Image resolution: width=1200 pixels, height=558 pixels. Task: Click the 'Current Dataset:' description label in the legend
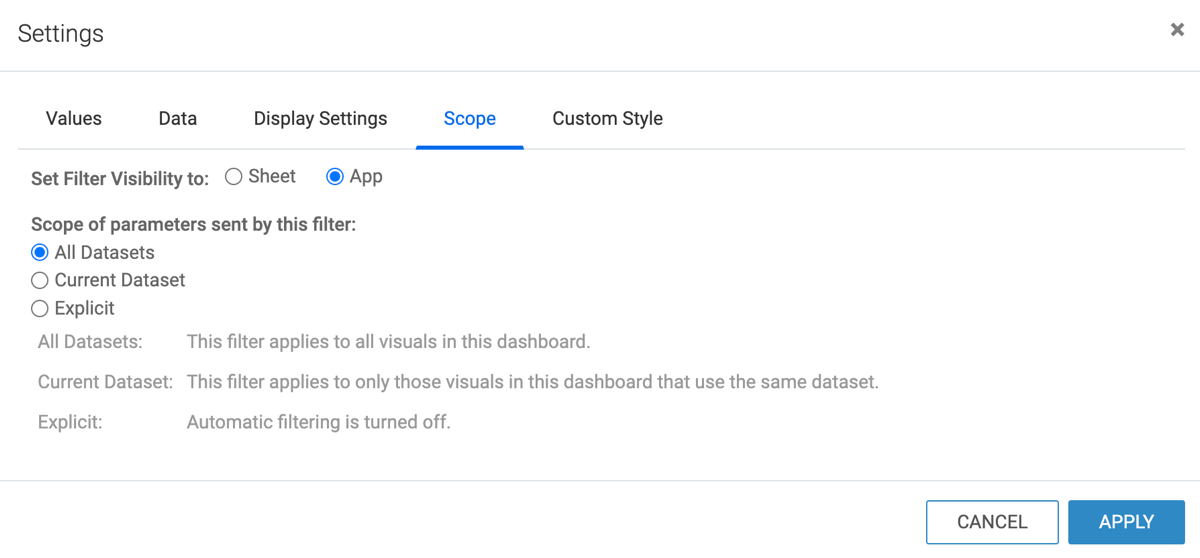105,382
